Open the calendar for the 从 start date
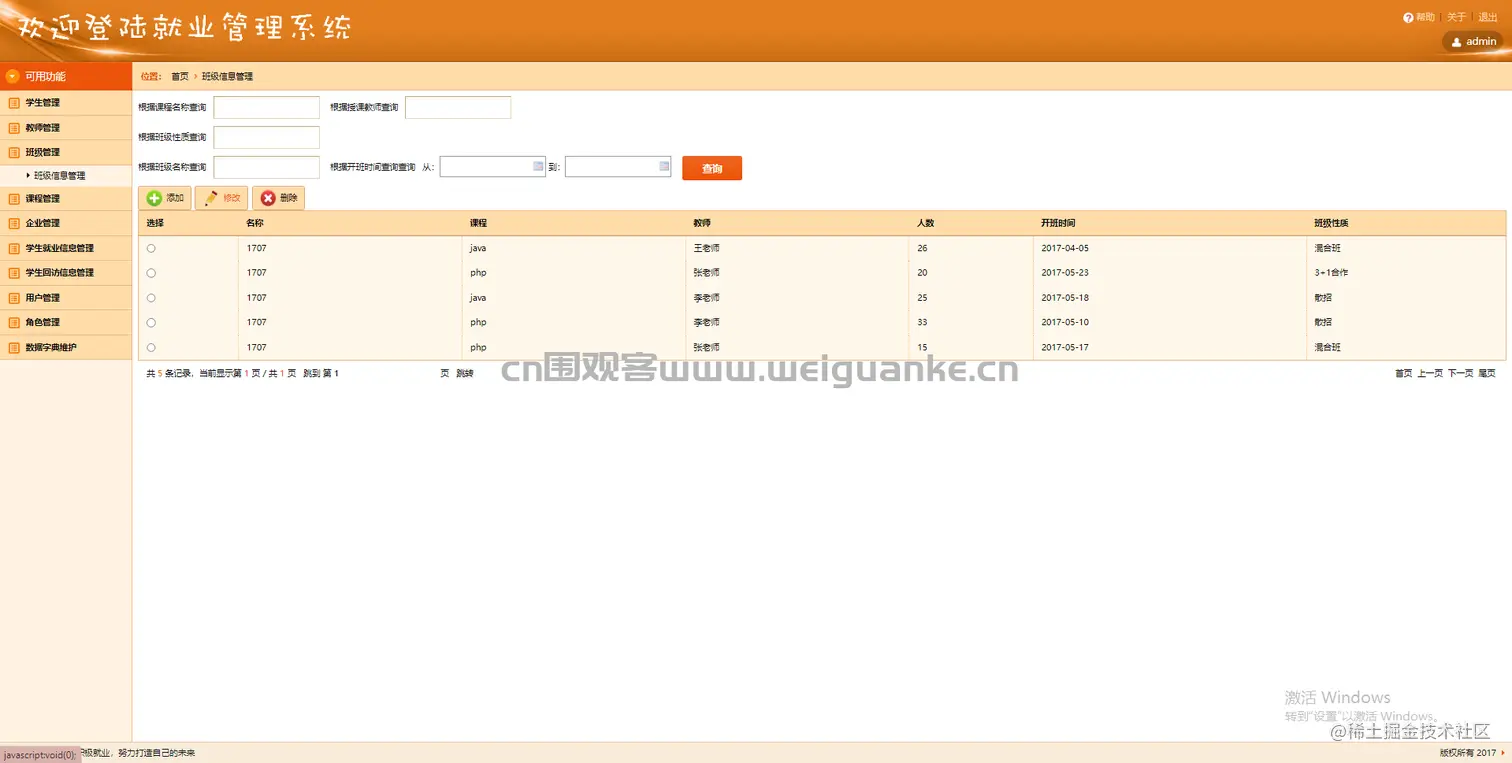The width and height of the screenshot is (1512, 763). click(538, 166)
